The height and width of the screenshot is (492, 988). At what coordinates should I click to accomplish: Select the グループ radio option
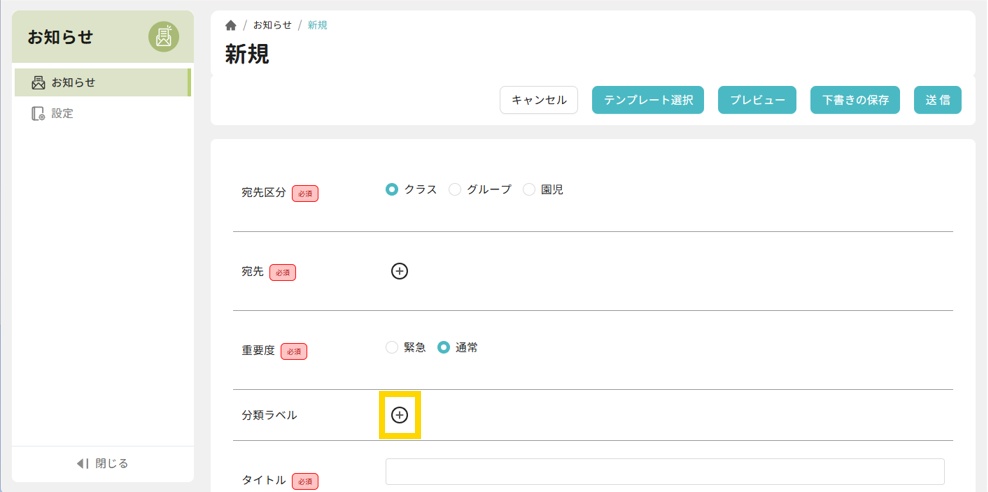[455, 189]
